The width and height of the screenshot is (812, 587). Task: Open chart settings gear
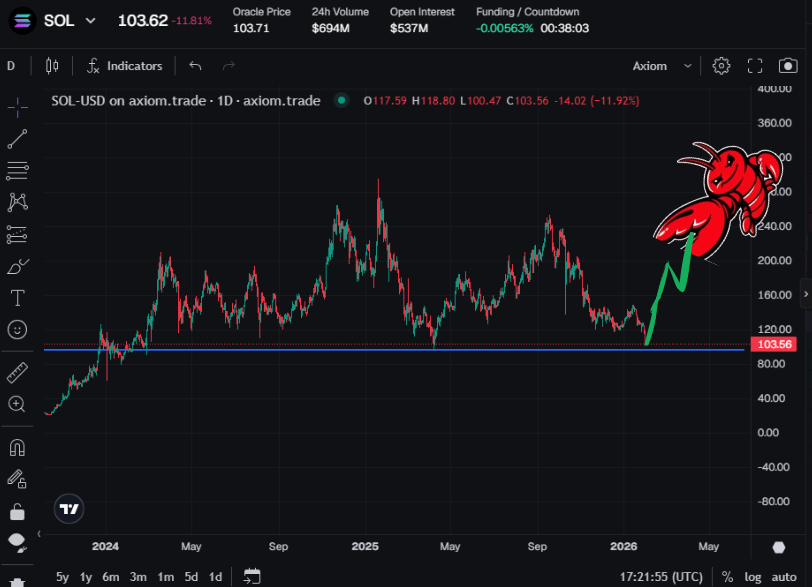click(x=721, y=66)
